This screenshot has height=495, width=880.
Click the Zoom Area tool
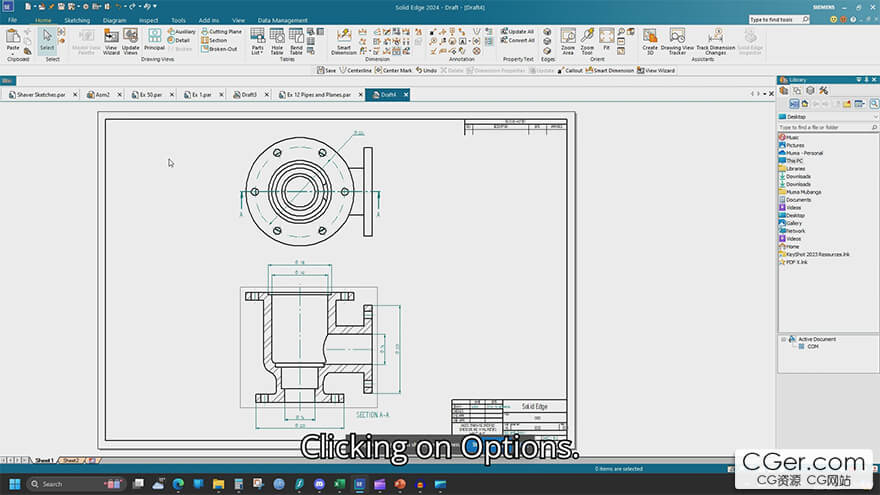[568, 39]
